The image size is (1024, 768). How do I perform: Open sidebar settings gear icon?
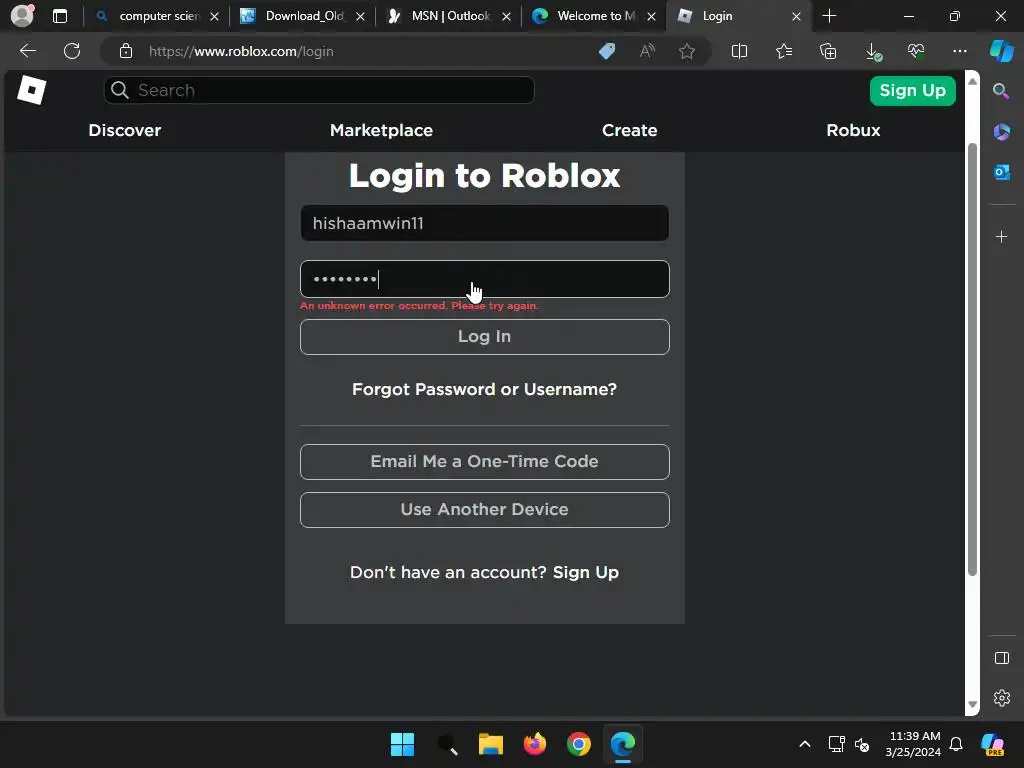(x=1002, y=698)
